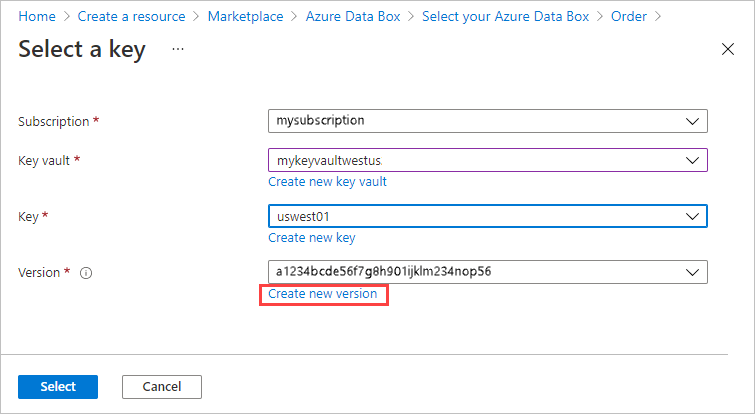Click the Create new version link

click(x=323, y=294)
